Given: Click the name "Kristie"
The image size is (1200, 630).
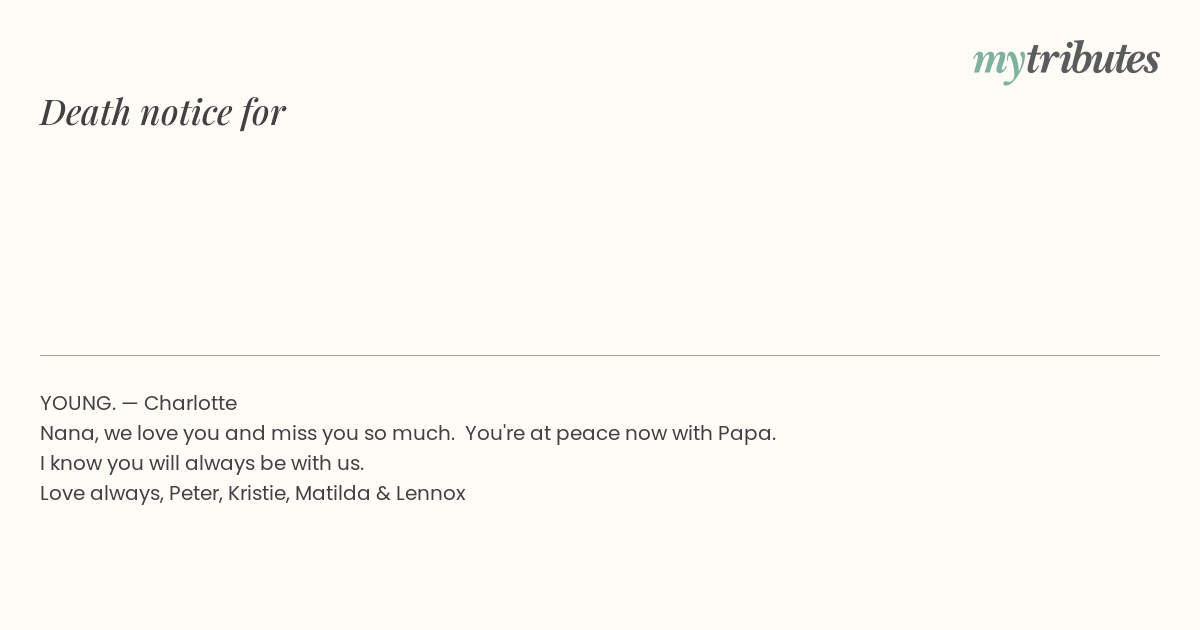Looking at the screenshot, I should tap(257, 493).
